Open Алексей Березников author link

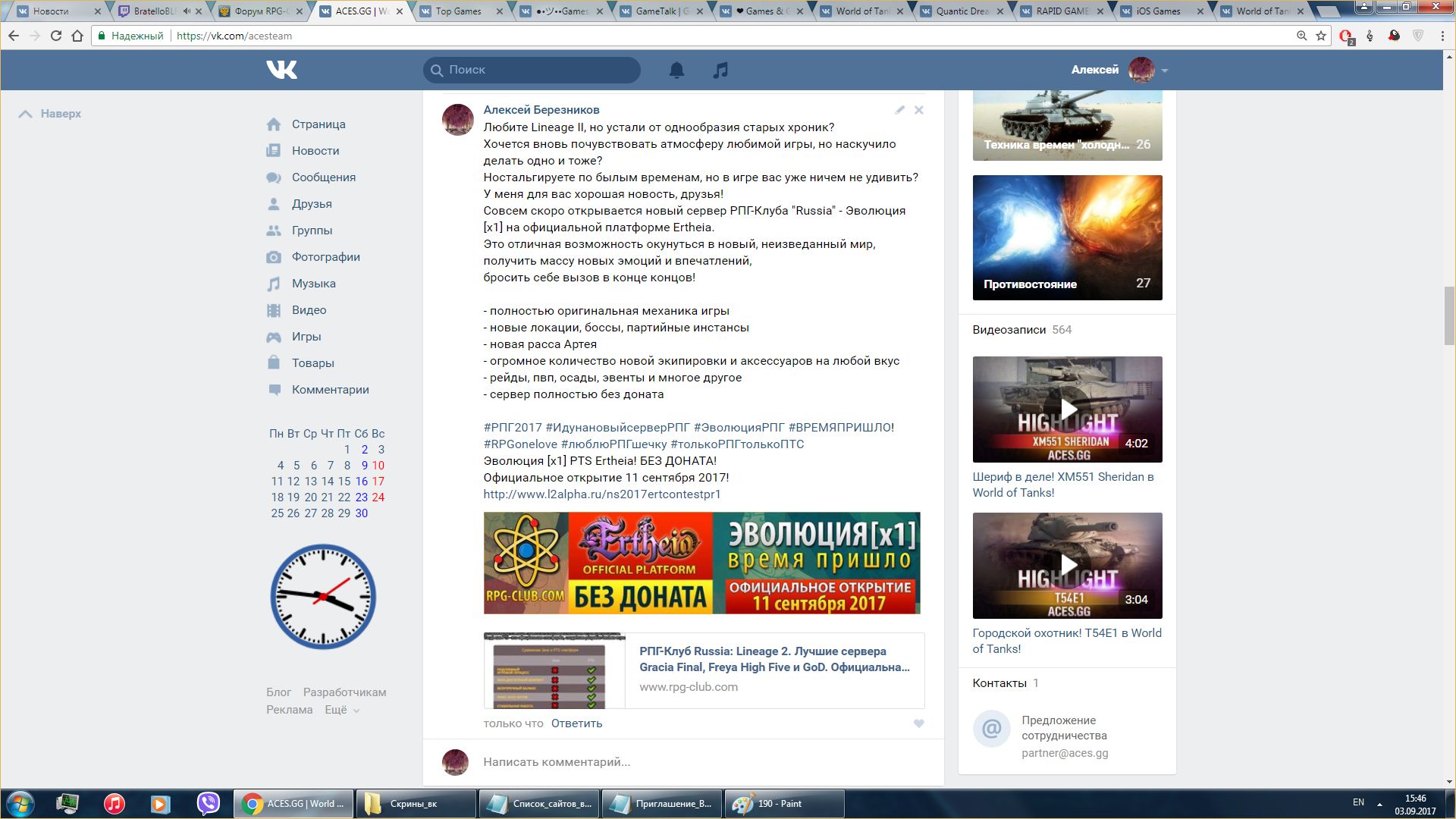point(541,110)
